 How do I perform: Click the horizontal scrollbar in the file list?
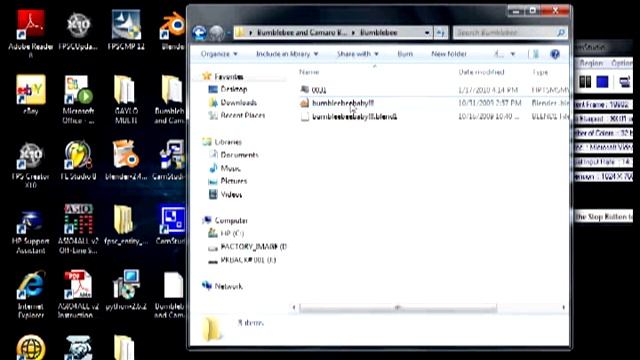(398, 308)
